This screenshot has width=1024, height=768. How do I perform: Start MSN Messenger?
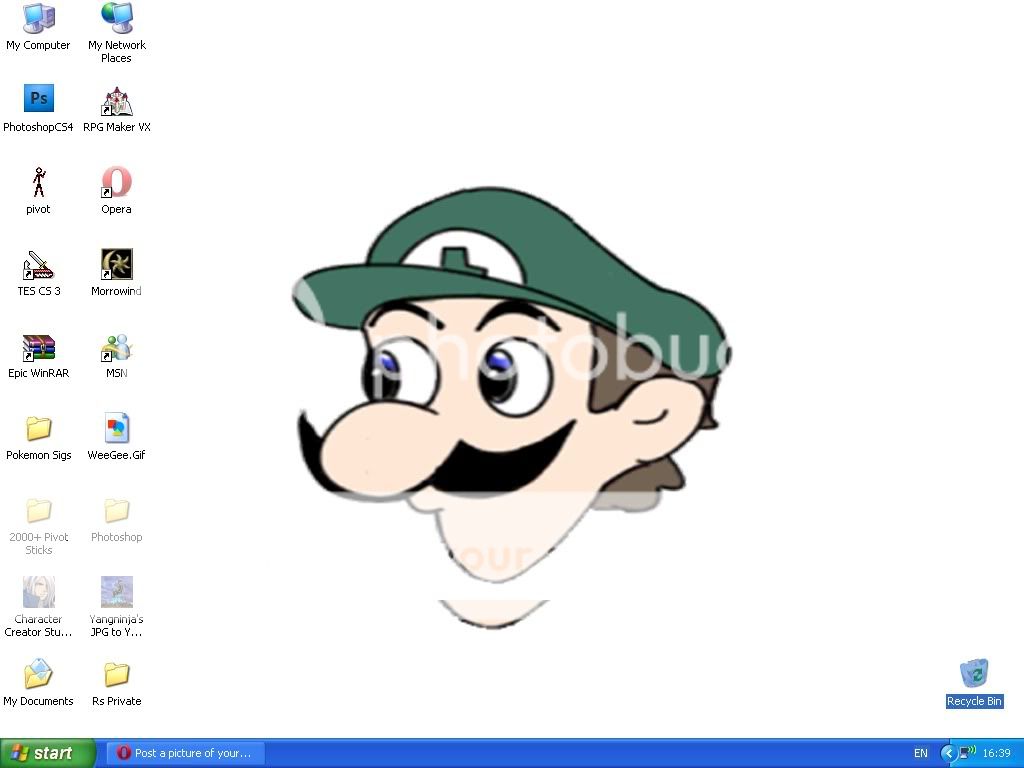[116, 349]
